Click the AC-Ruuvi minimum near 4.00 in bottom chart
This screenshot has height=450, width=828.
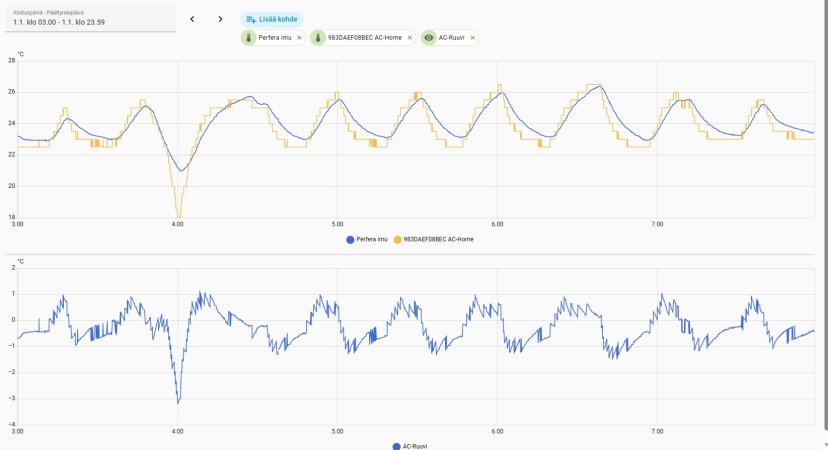[x=178, y=402]
